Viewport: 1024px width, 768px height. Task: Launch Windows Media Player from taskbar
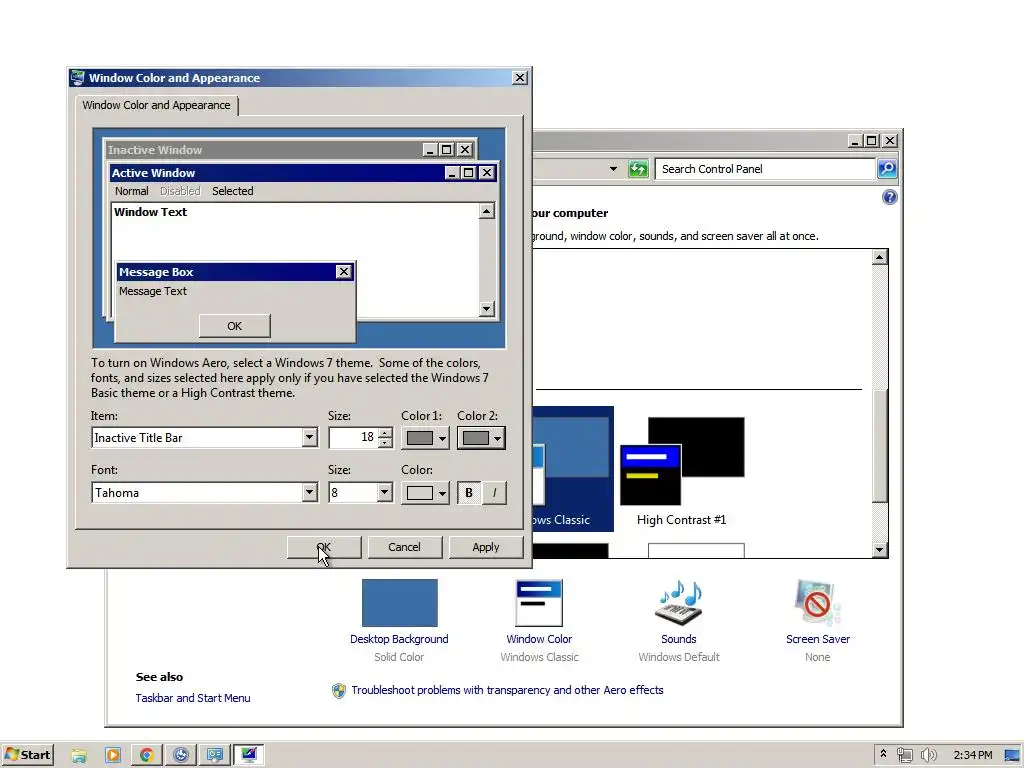[x=113, y=755]
